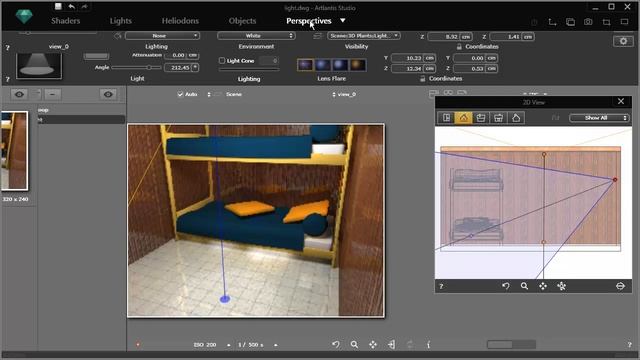Image resolution: width=640 pixels, height=360 pixels.
Task: Select the Perspectives tab
Action: (x=309, y=21)
